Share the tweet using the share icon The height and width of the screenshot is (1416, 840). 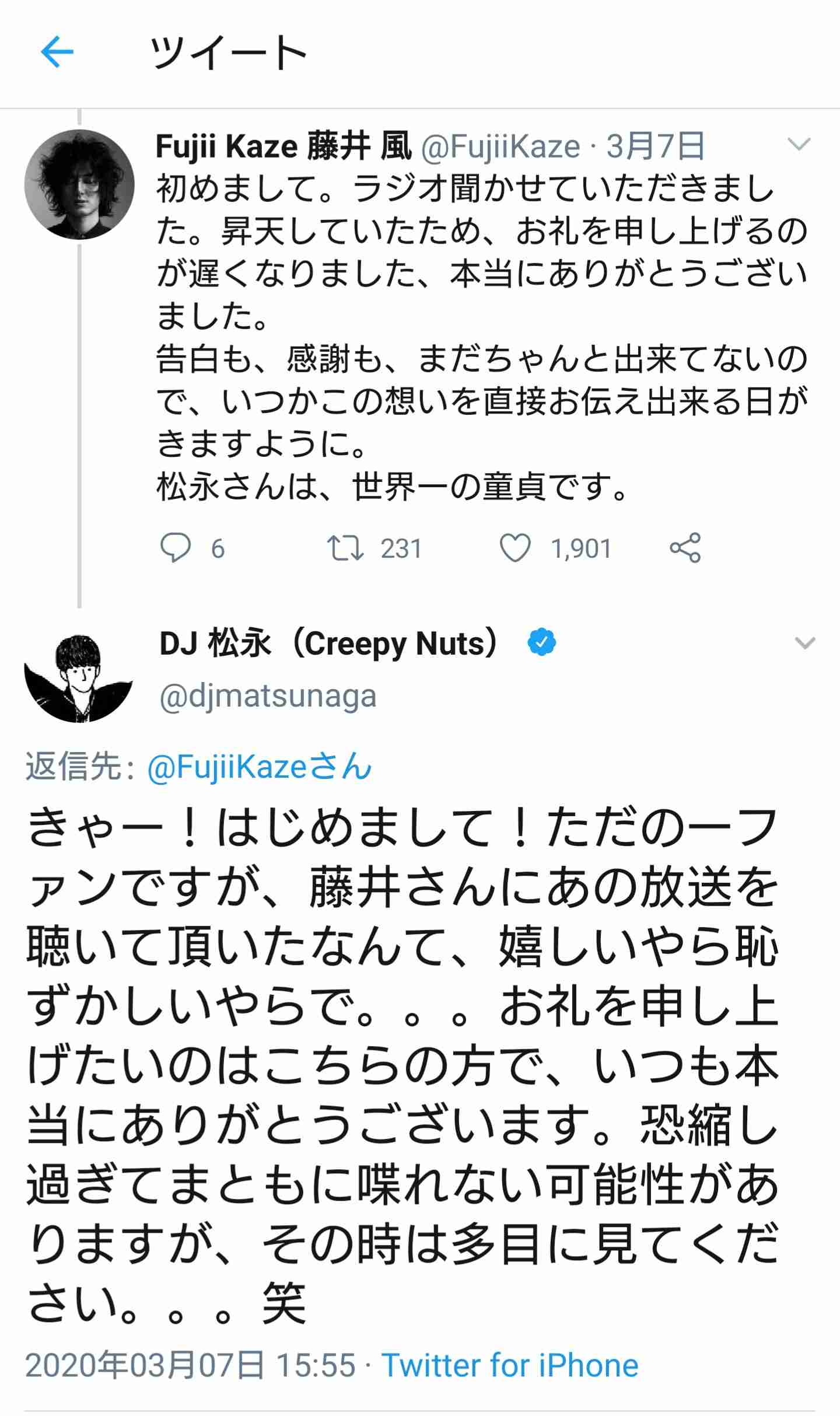(x=684, y=547)
